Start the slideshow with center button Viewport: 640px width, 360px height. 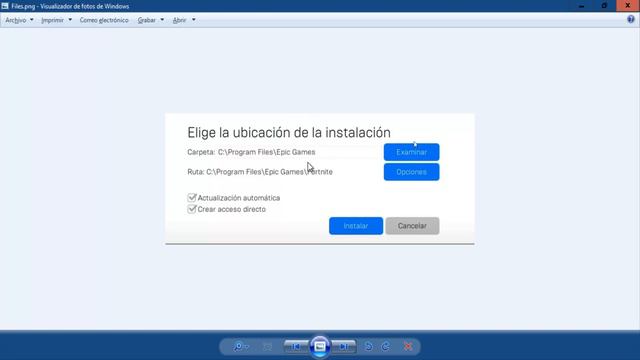[320, 347]
